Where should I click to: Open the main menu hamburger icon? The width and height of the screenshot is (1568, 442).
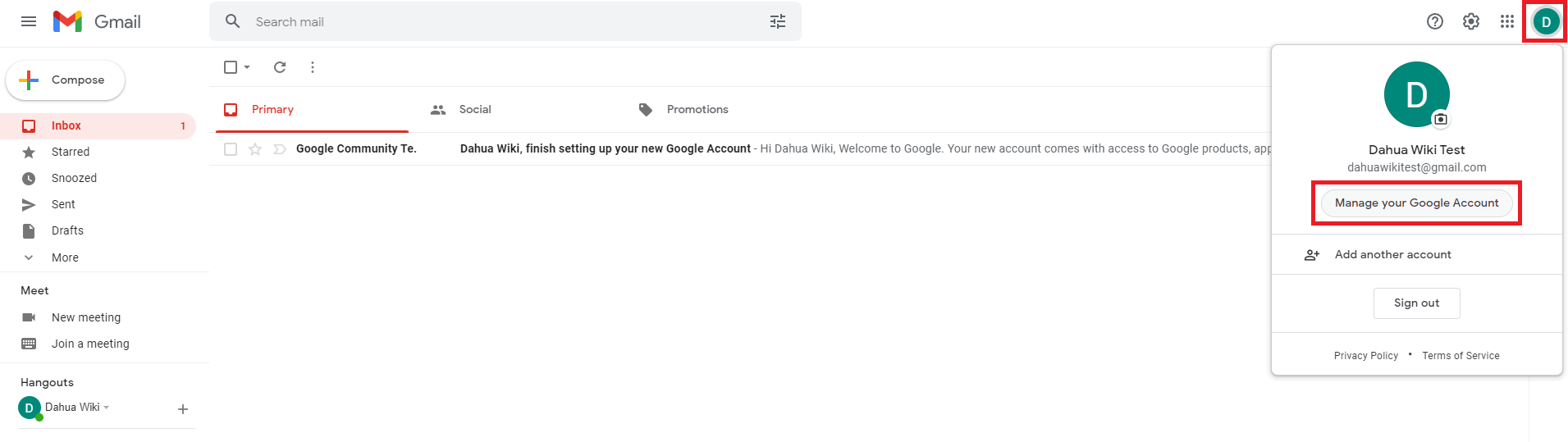click(29, 21)
